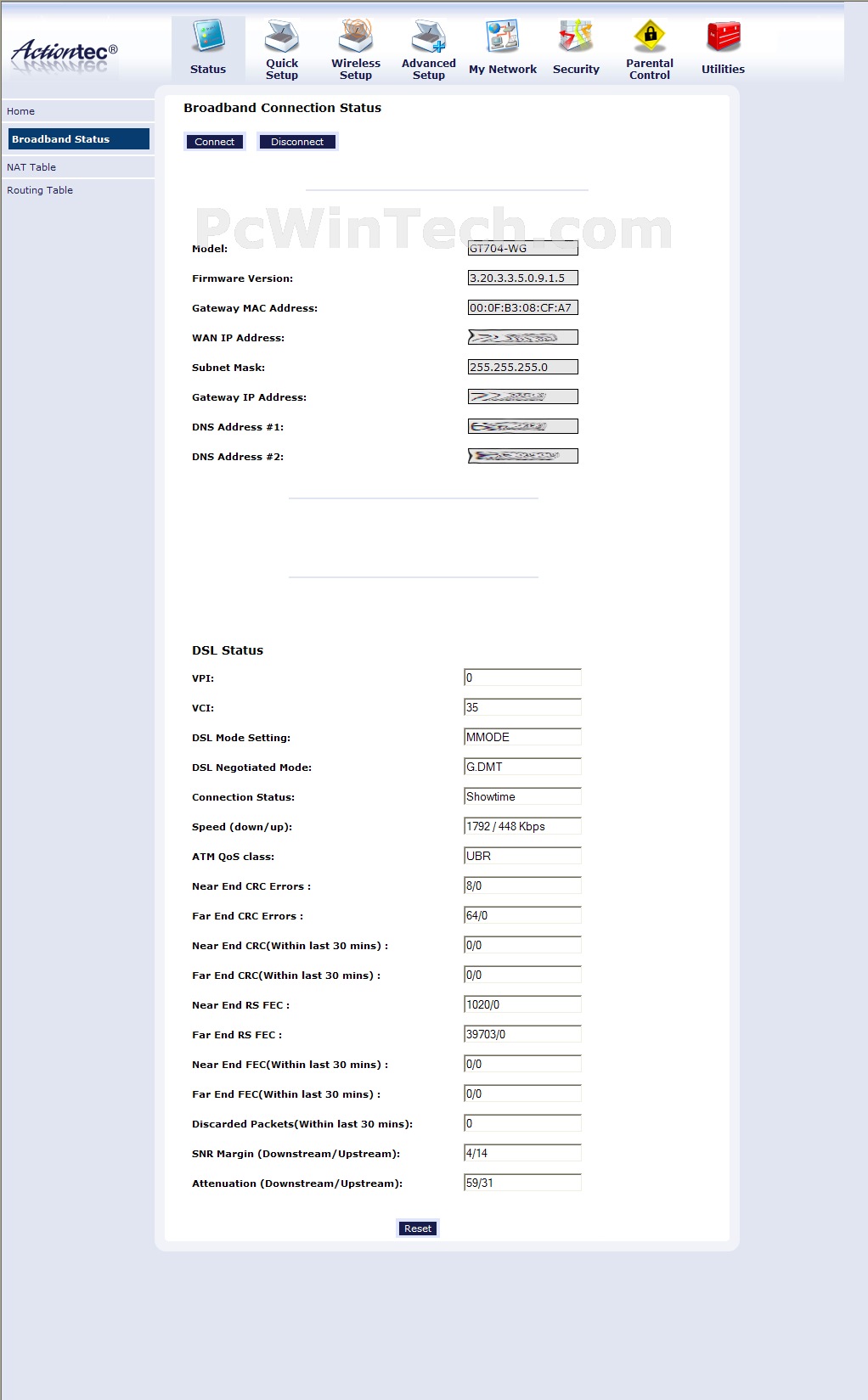Viewport: 868px width, 1400px height.
Task: Click the VPI value field
Action: coord(522,678)
